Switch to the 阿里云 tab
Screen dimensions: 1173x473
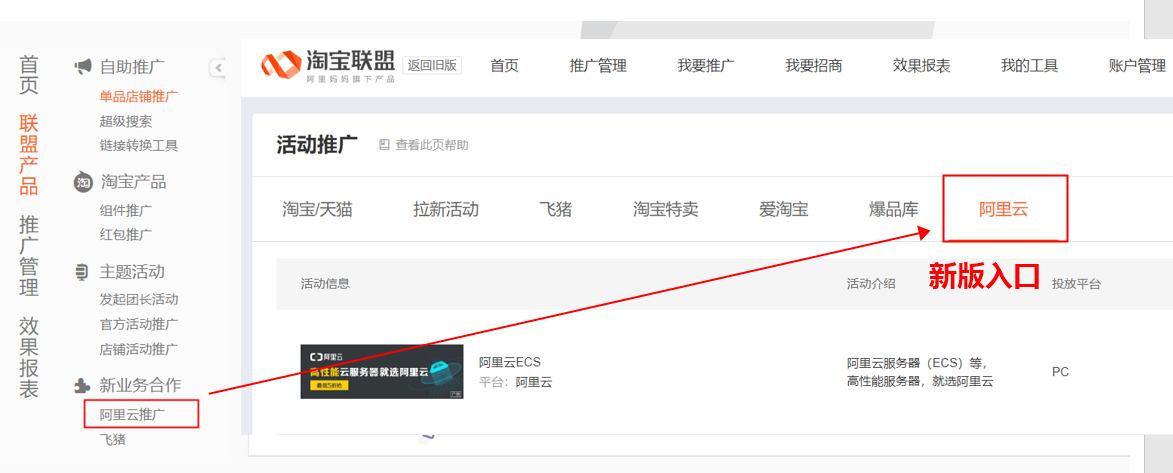pyautogui.click(x=1003, y=210)
